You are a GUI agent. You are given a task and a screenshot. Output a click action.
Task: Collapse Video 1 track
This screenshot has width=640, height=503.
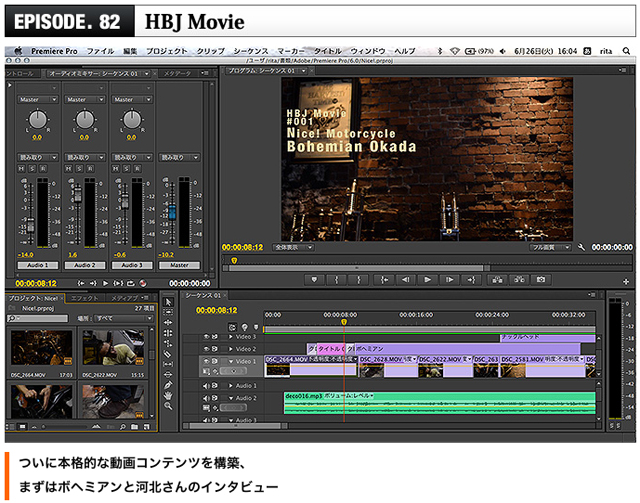[x=231, y=361]
